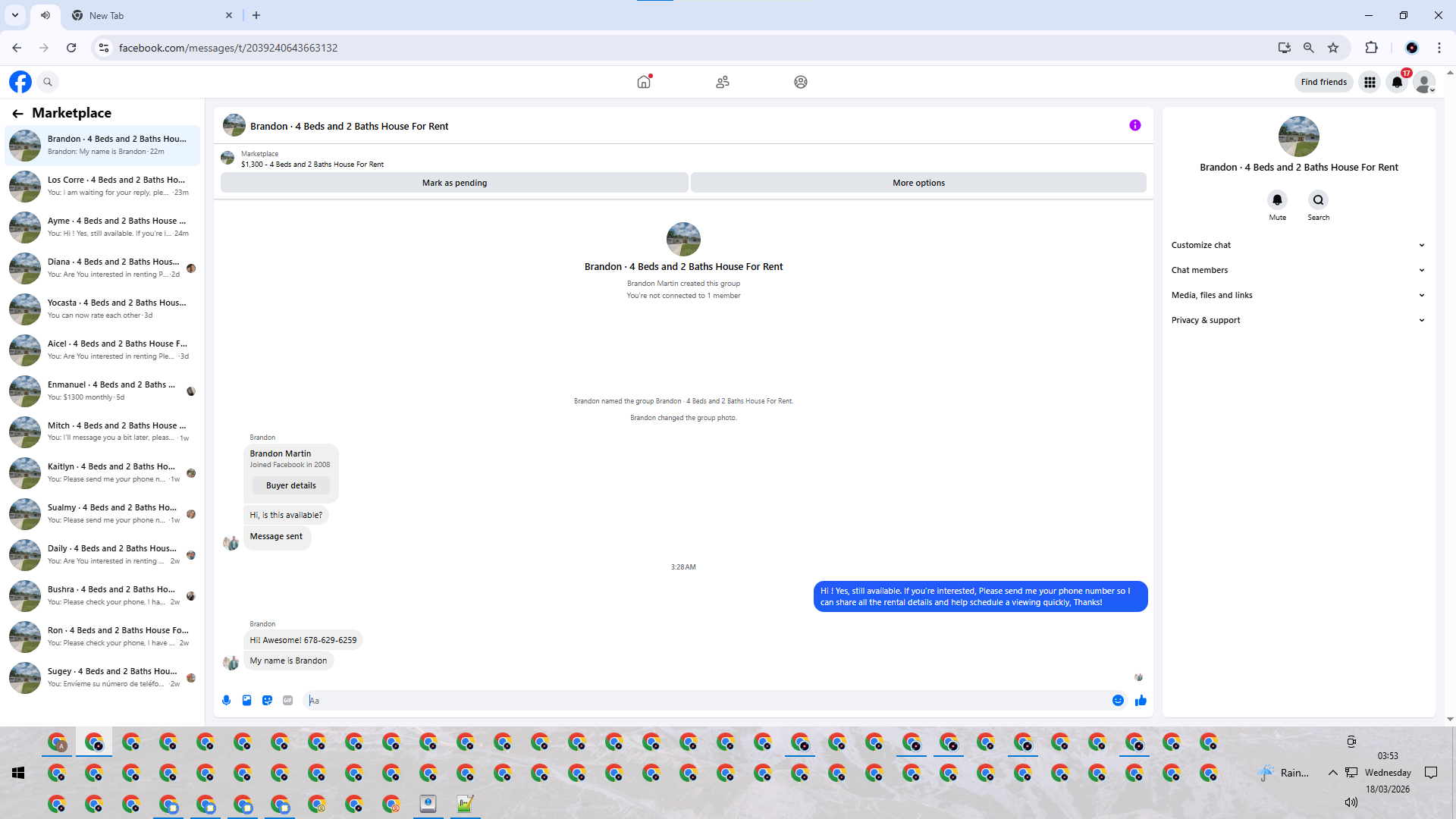
Task: Open the browser extensions puzzle icon
Action: point(1371,48)
